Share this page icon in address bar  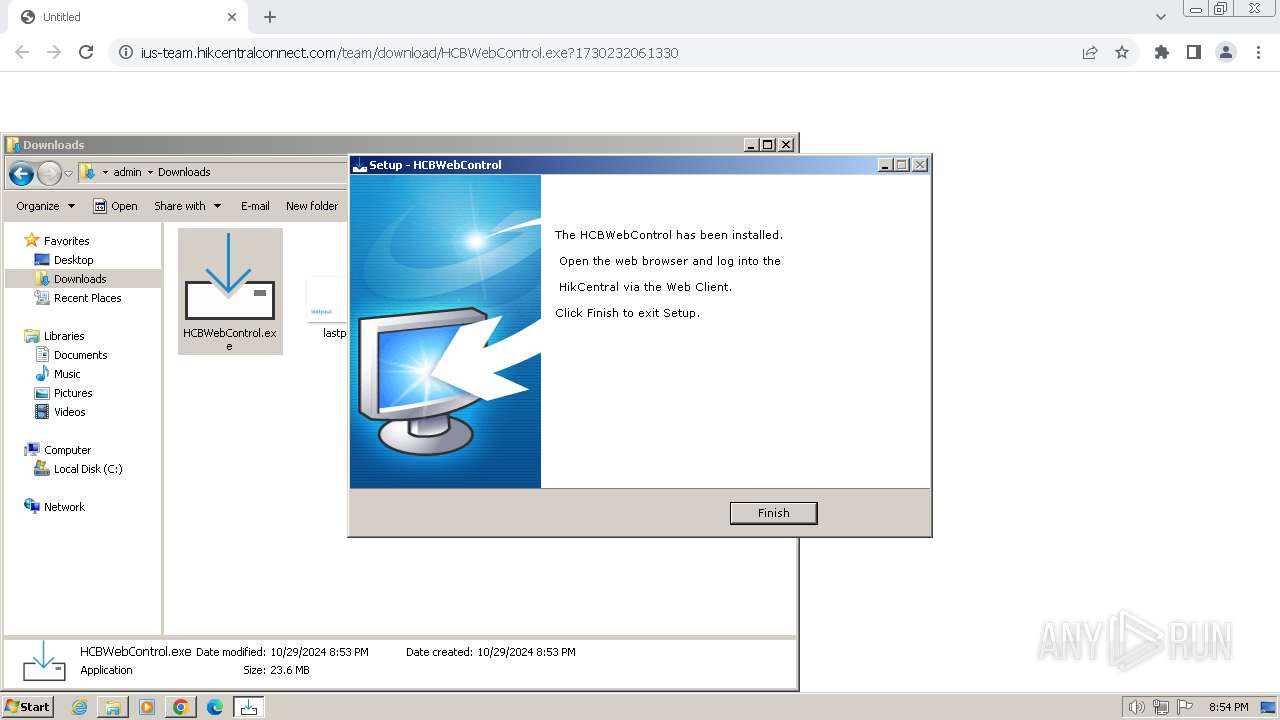(x=1090, y=52)
